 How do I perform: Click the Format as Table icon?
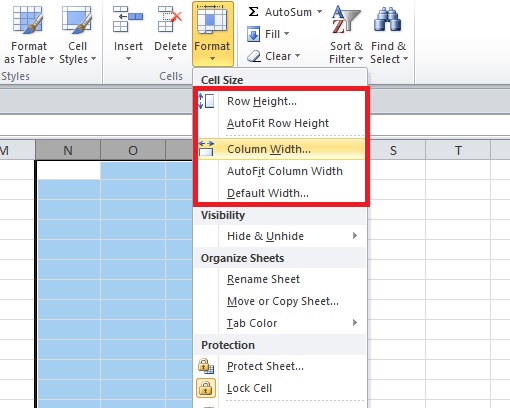(28, 20)
